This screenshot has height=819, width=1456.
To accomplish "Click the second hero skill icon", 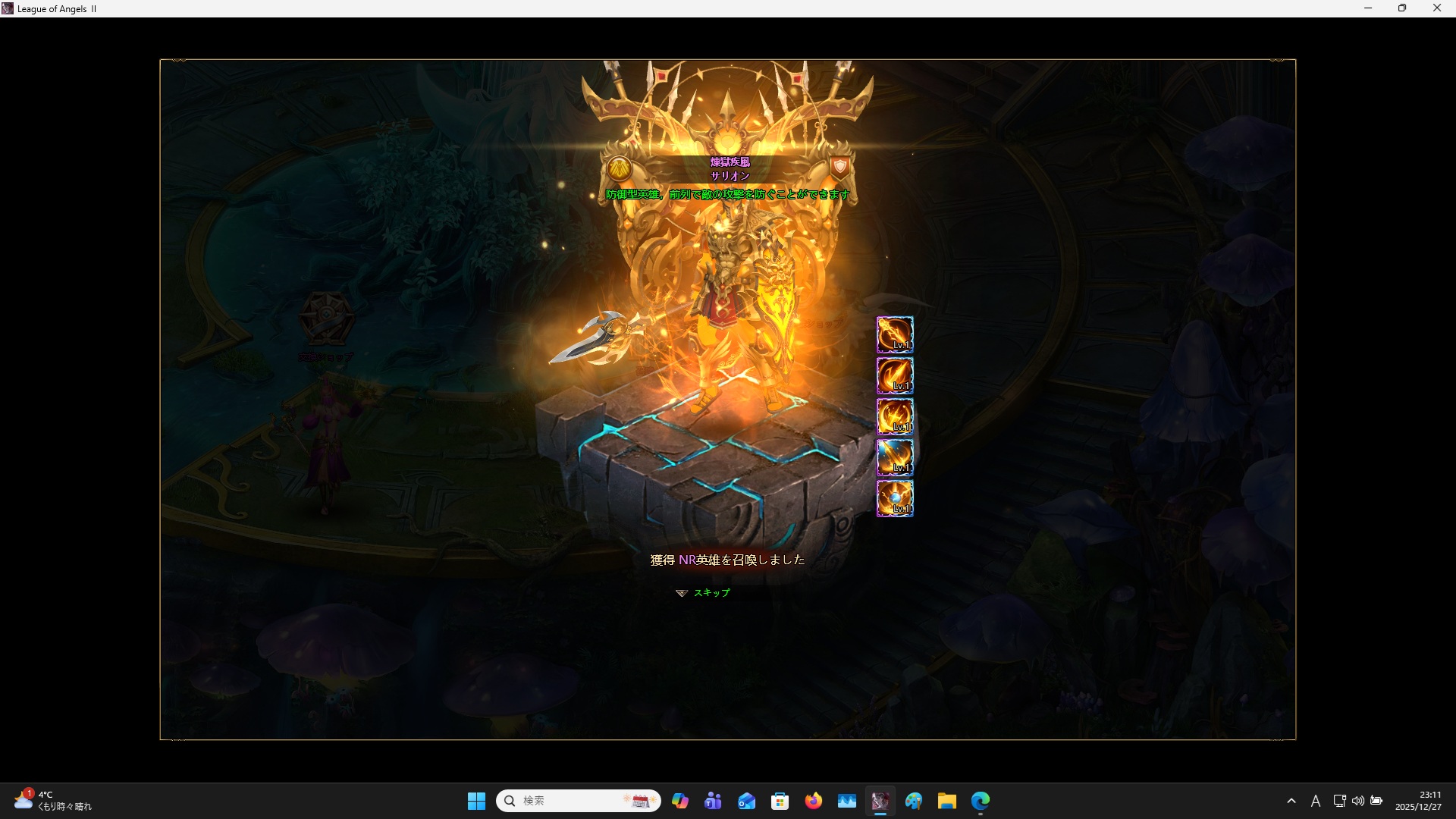I will [x=895, y=375].
